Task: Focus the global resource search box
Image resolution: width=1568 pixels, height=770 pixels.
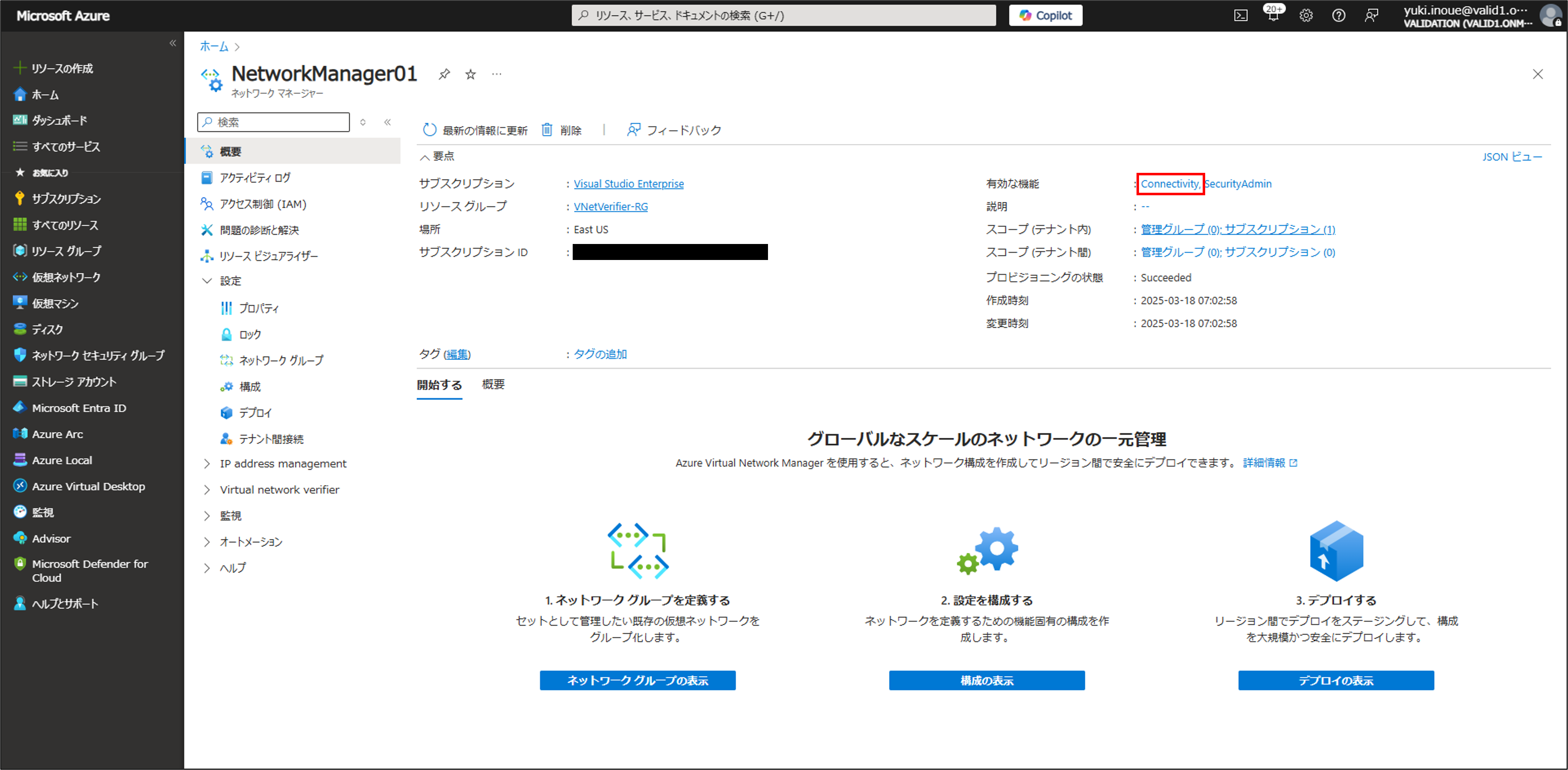Action: point(783,15)
